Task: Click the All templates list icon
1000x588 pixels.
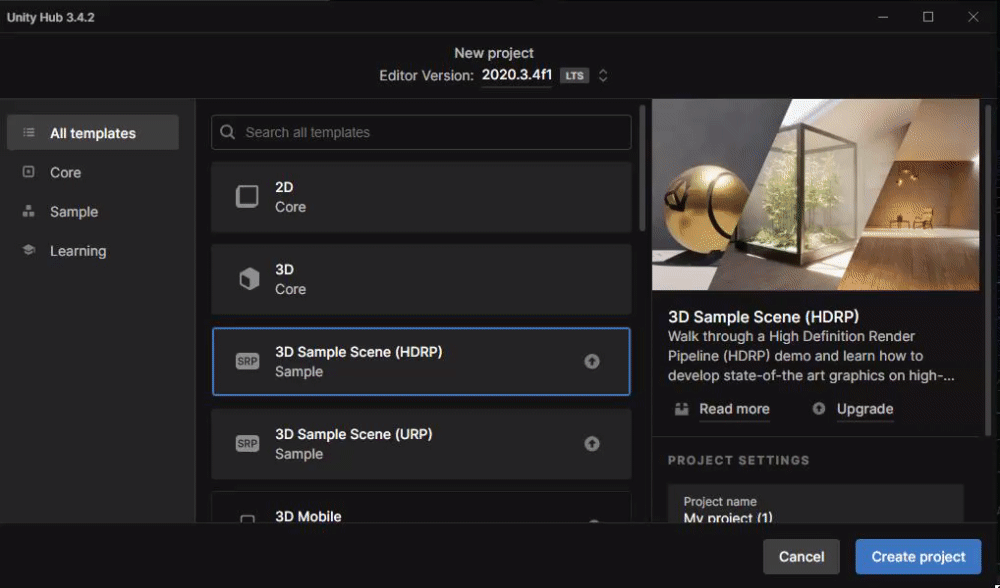Action: click(x=30, y=132)
